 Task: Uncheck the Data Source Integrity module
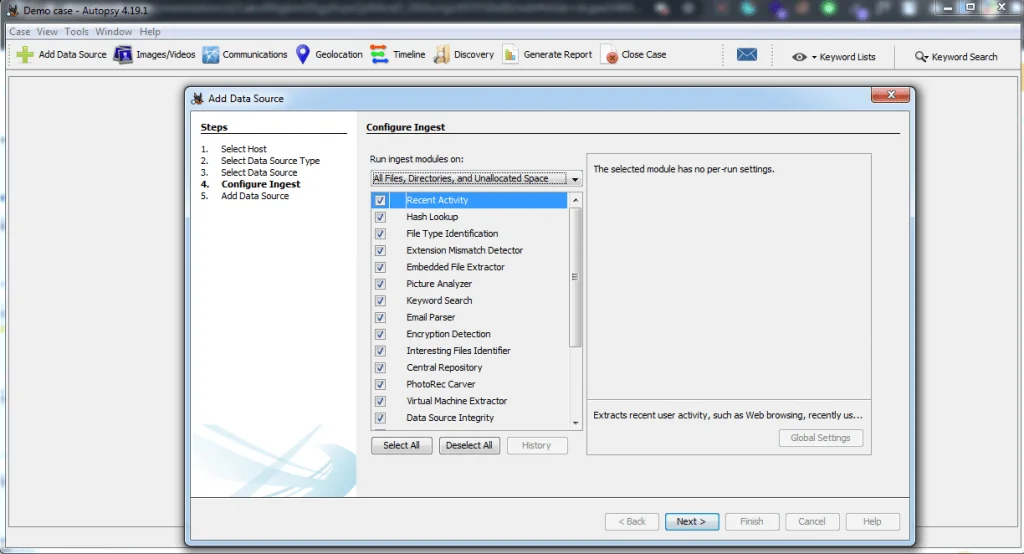380,417
